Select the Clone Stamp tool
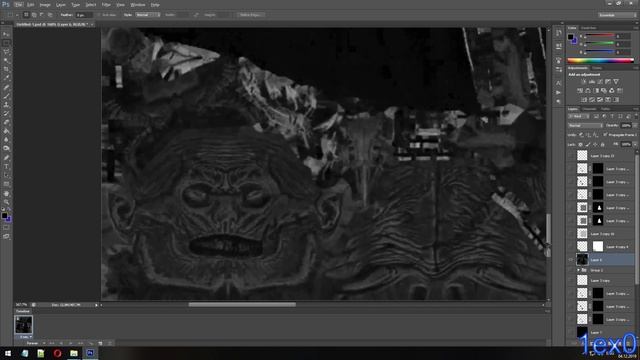Viewport: 640px width, 360px height. point(6,105)
